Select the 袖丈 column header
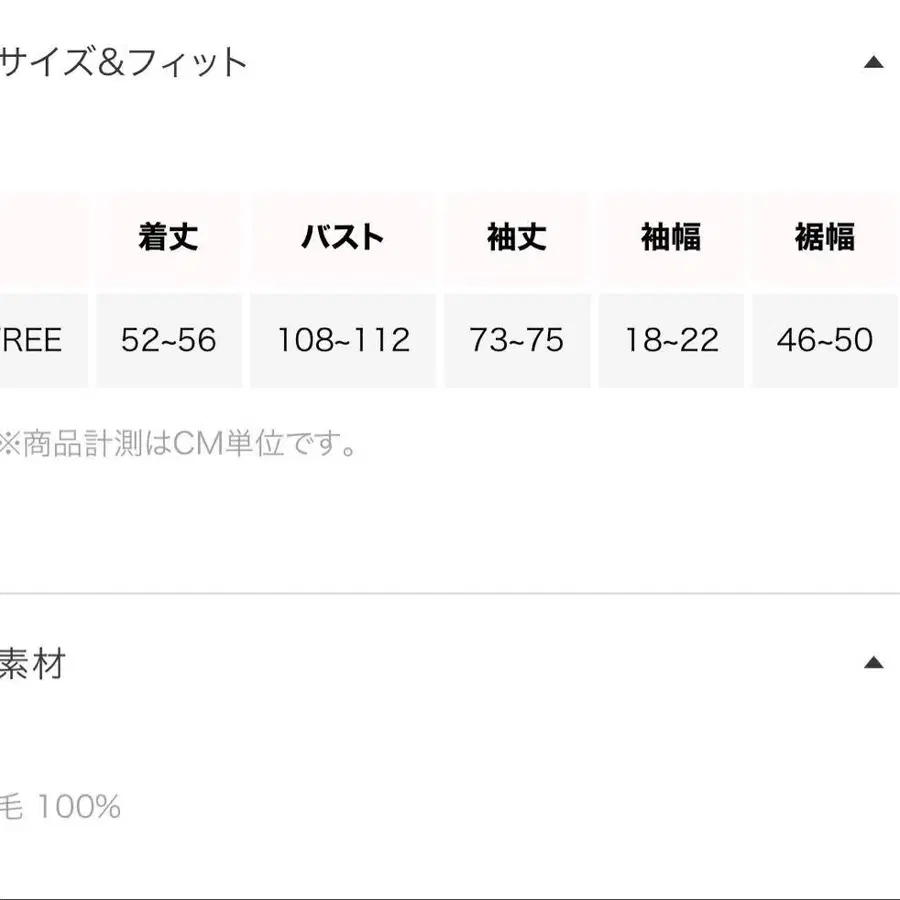The width and height of the screenshot is (900, 900). (x=516, y=237)
